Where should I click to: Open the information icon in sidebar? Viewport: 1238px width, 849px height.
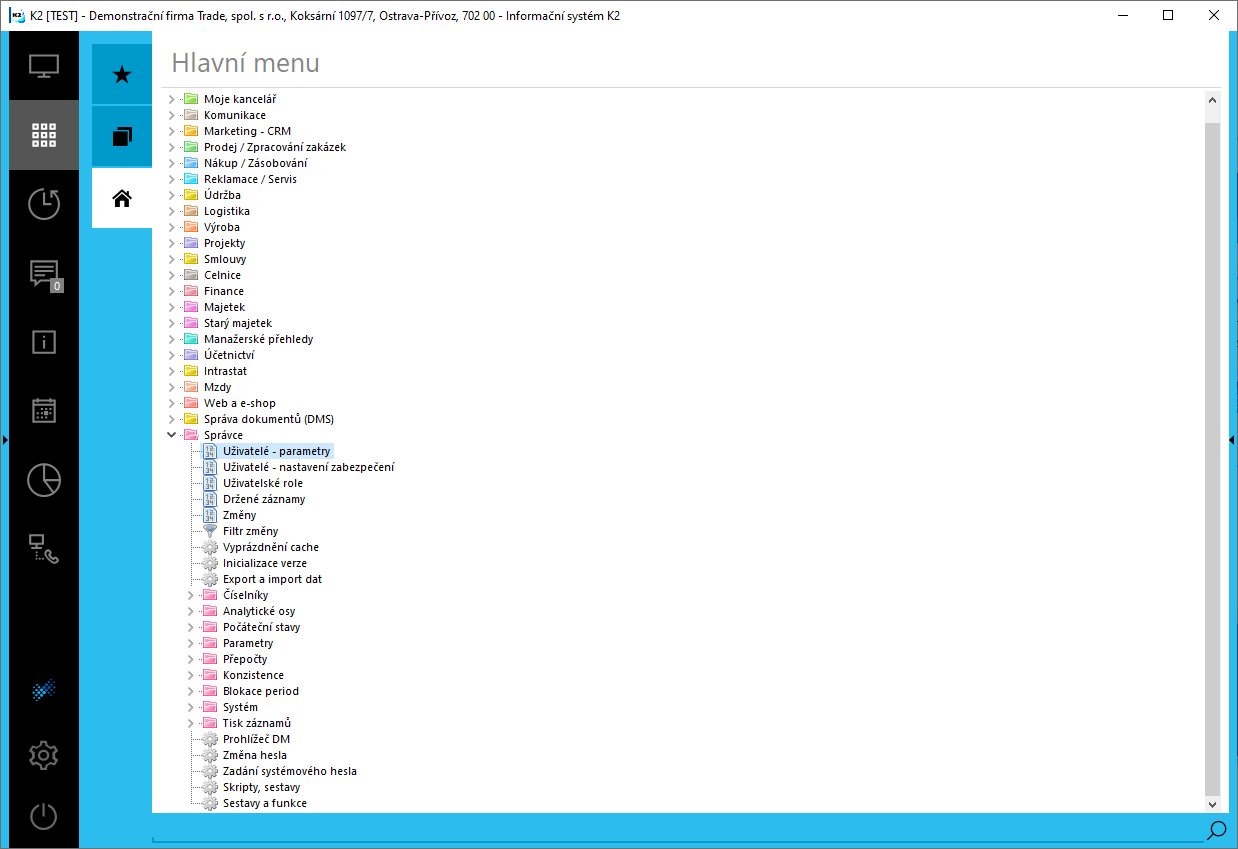44,342
